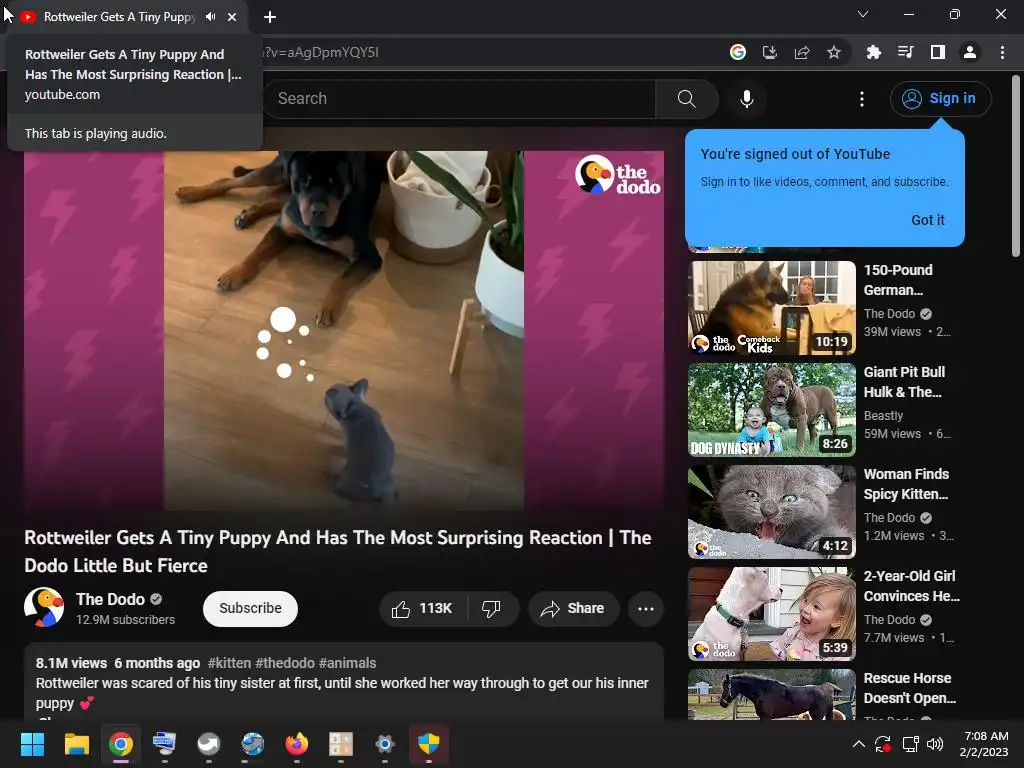This screenshot has height=768, width=1024.
Task: Subscribe to The Dodo channel
Action: coord(250,609)
